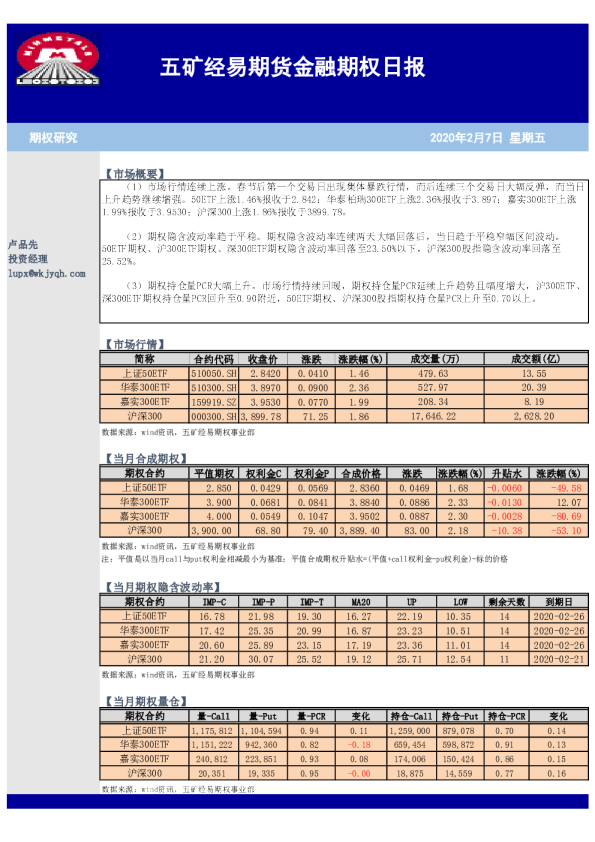Select the title 五矿经易期货金融期权日报
This screenshot has width=595, height=842.
[292, 67]
